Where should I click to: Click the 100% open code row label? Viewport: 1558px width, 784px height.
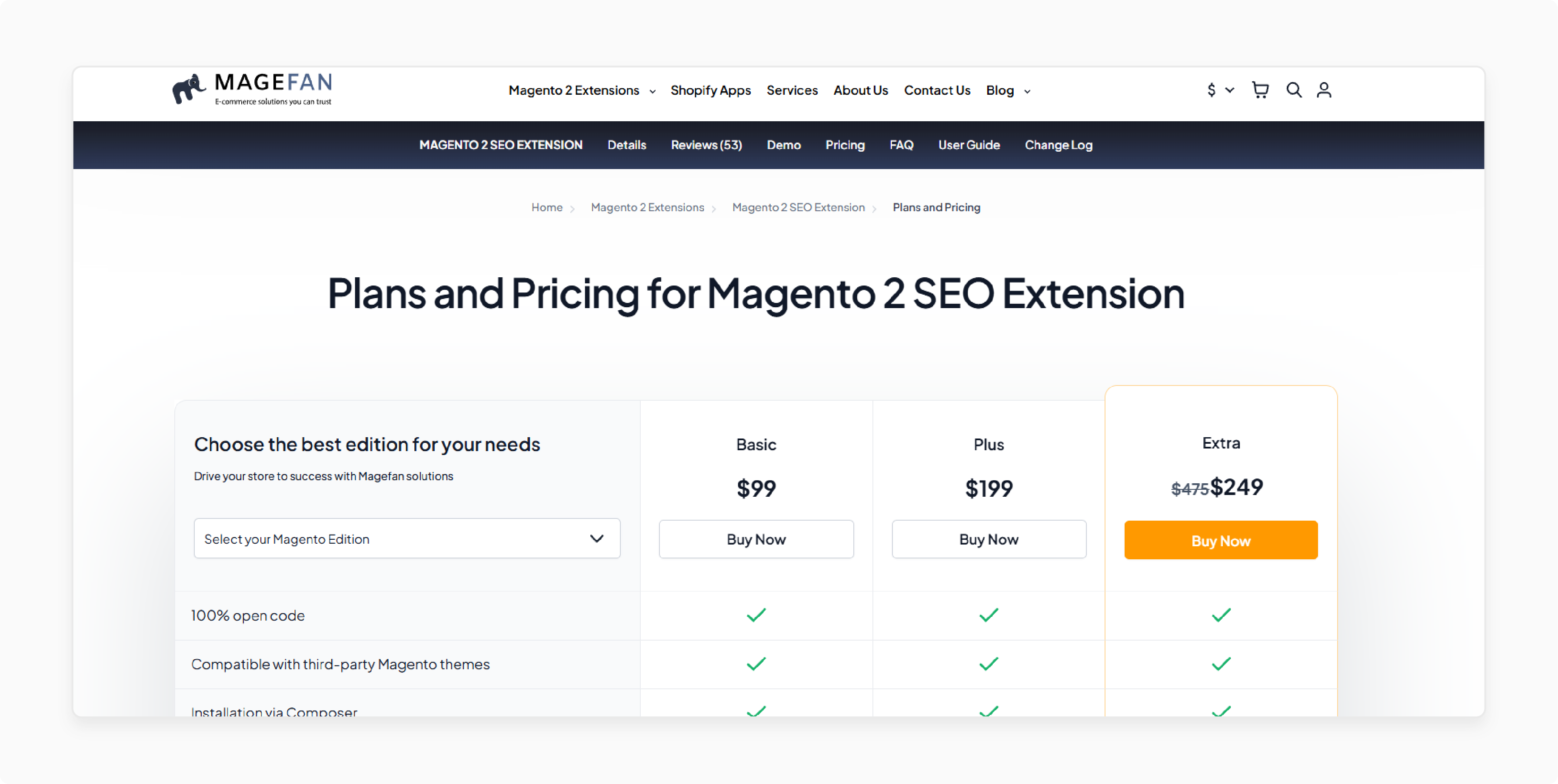(247, 615)
